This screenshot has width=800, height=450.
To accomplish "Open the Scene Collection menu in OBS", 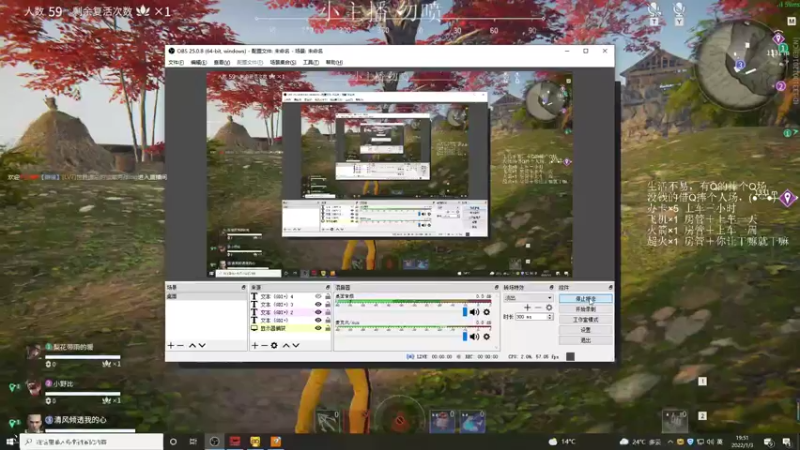I will 283,62.
